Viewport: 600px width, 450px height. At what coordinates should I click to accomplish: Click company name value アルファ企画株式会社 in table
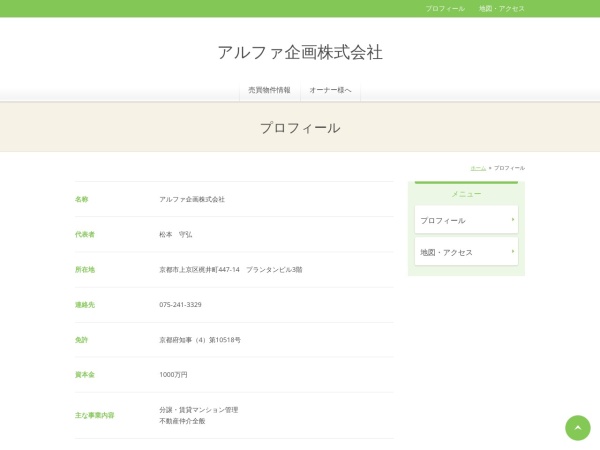coord(192,199)
